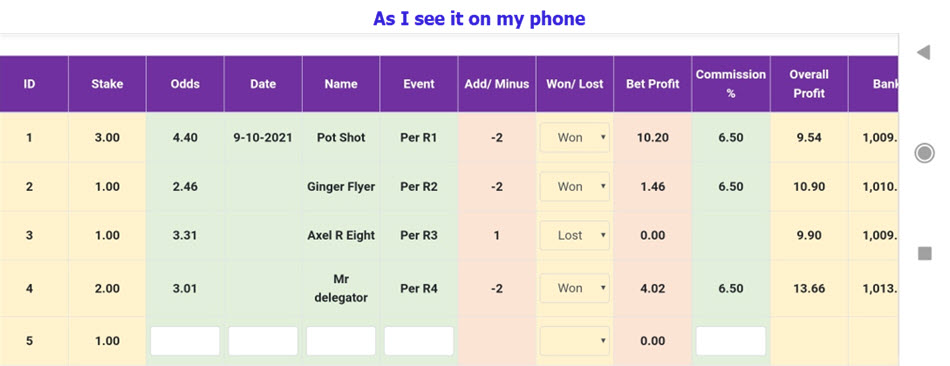
Task: Tap the Android back triangle icon
Action: click(923, 53)
